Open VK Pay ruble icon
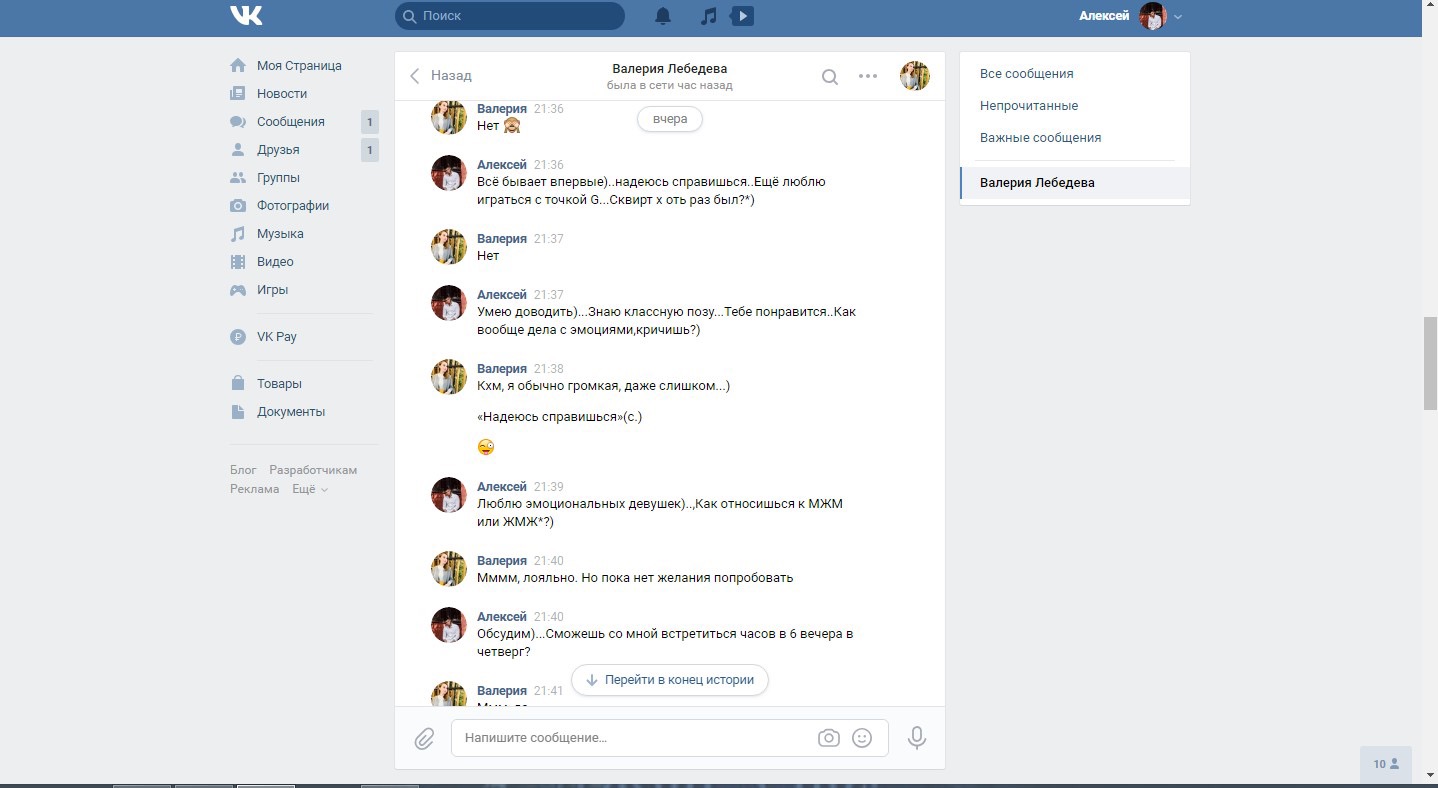 [x=238, y=337]
